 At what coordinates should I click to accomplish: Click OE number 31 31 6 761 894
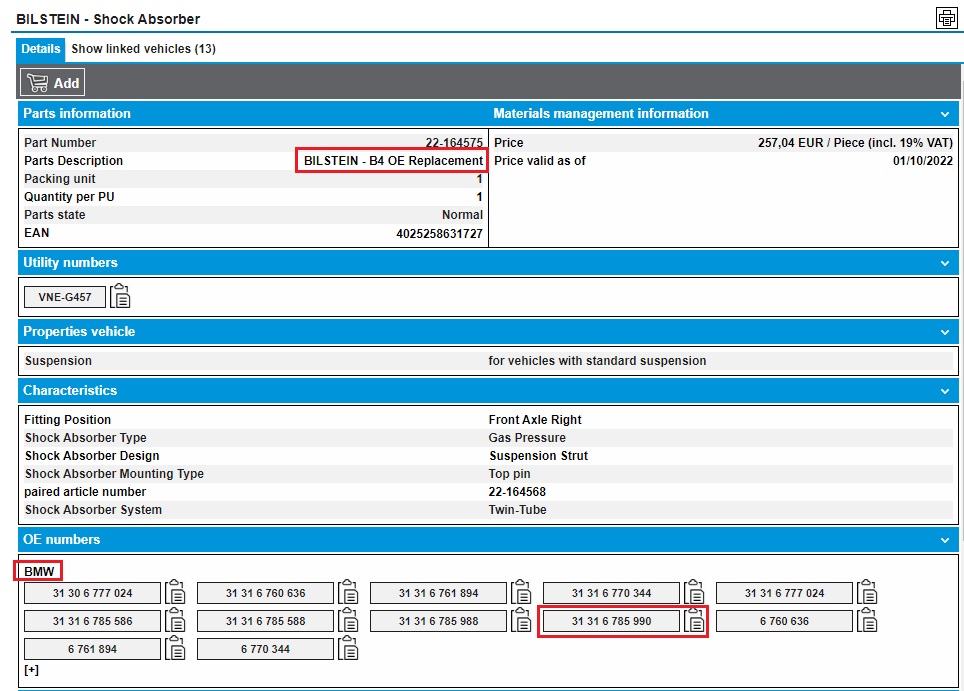438,593
